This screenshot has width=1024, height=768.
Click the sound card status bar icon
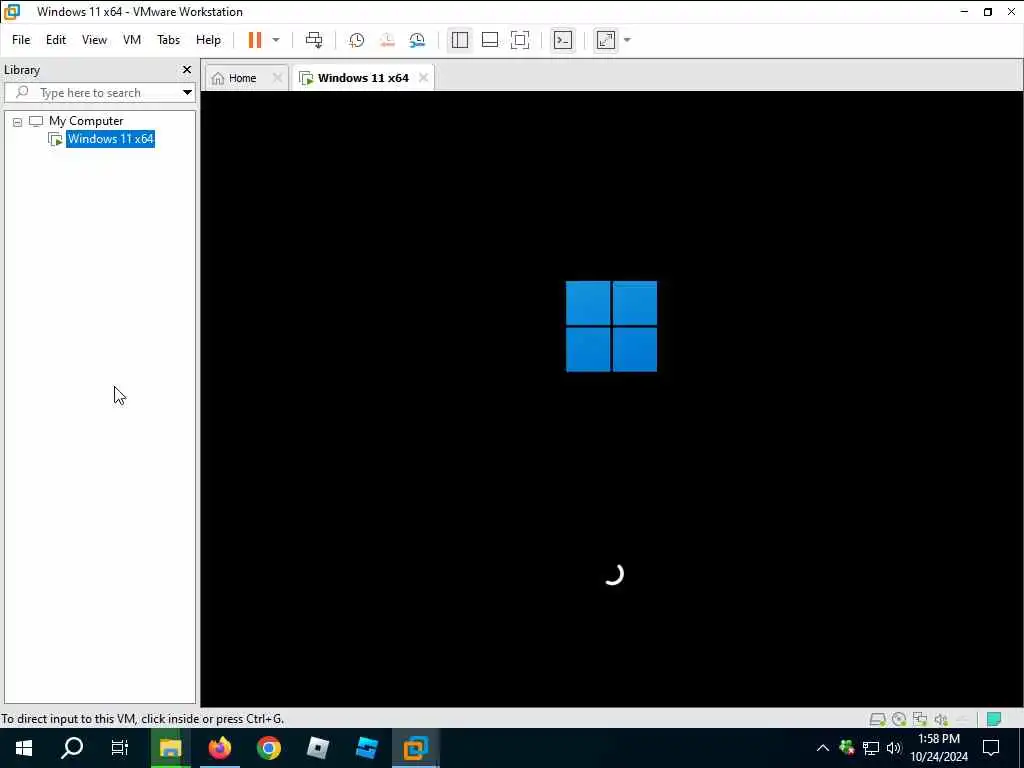(941, 720)
